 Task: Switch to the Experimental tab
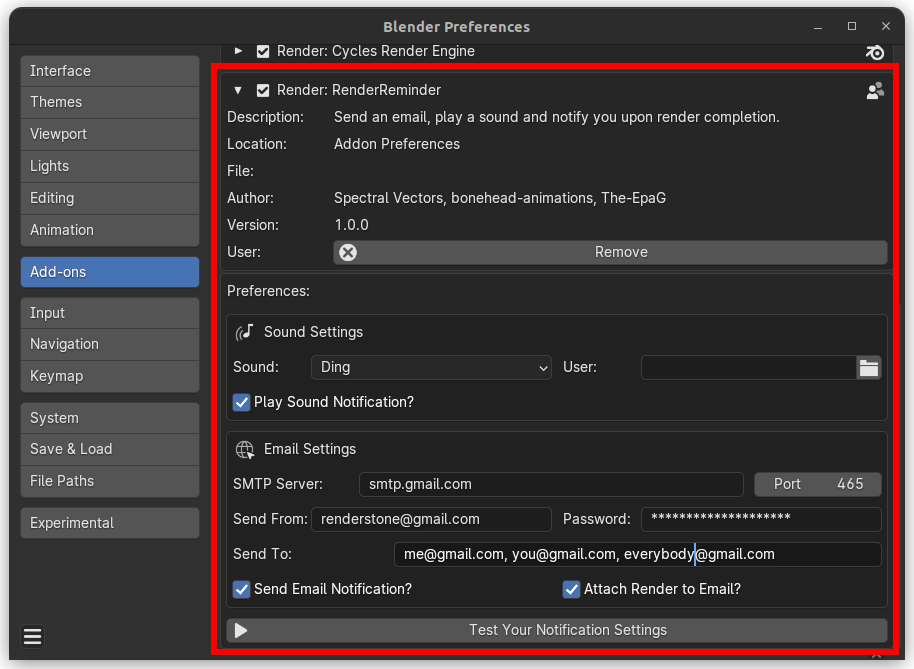click(110, 523)
